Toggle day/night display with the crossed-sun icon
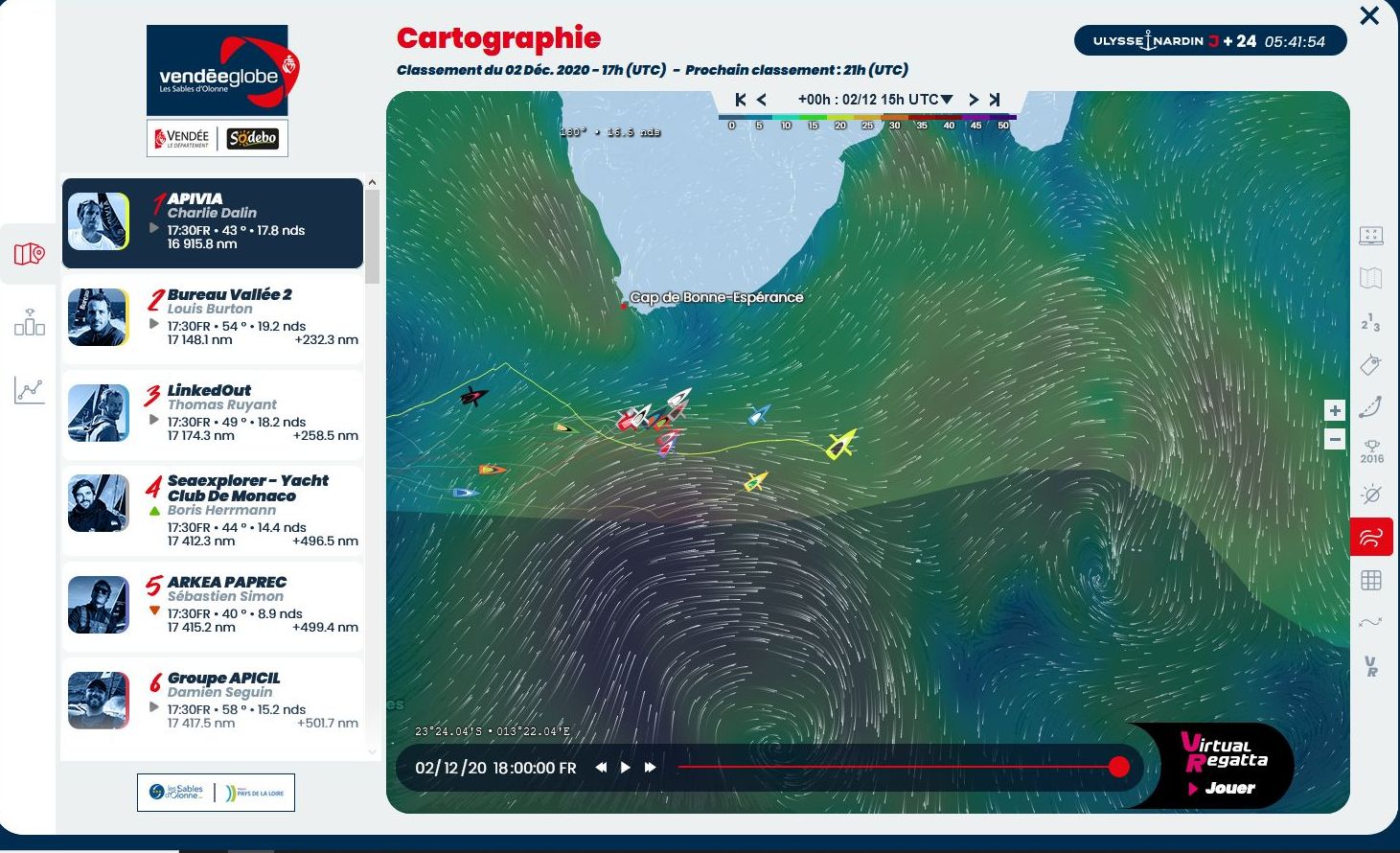 (1371, 495)
